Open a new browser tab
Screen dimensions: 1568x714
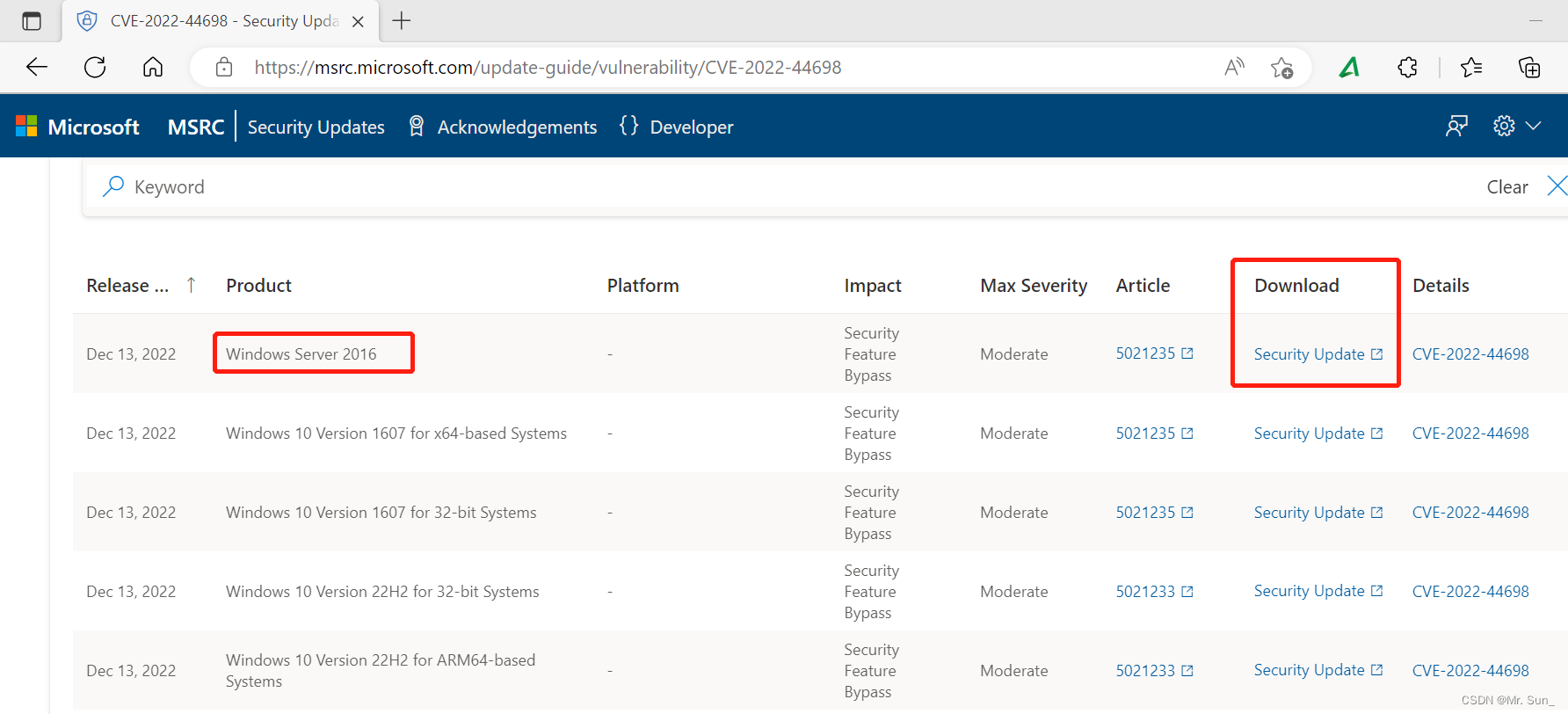click(402, 20)
